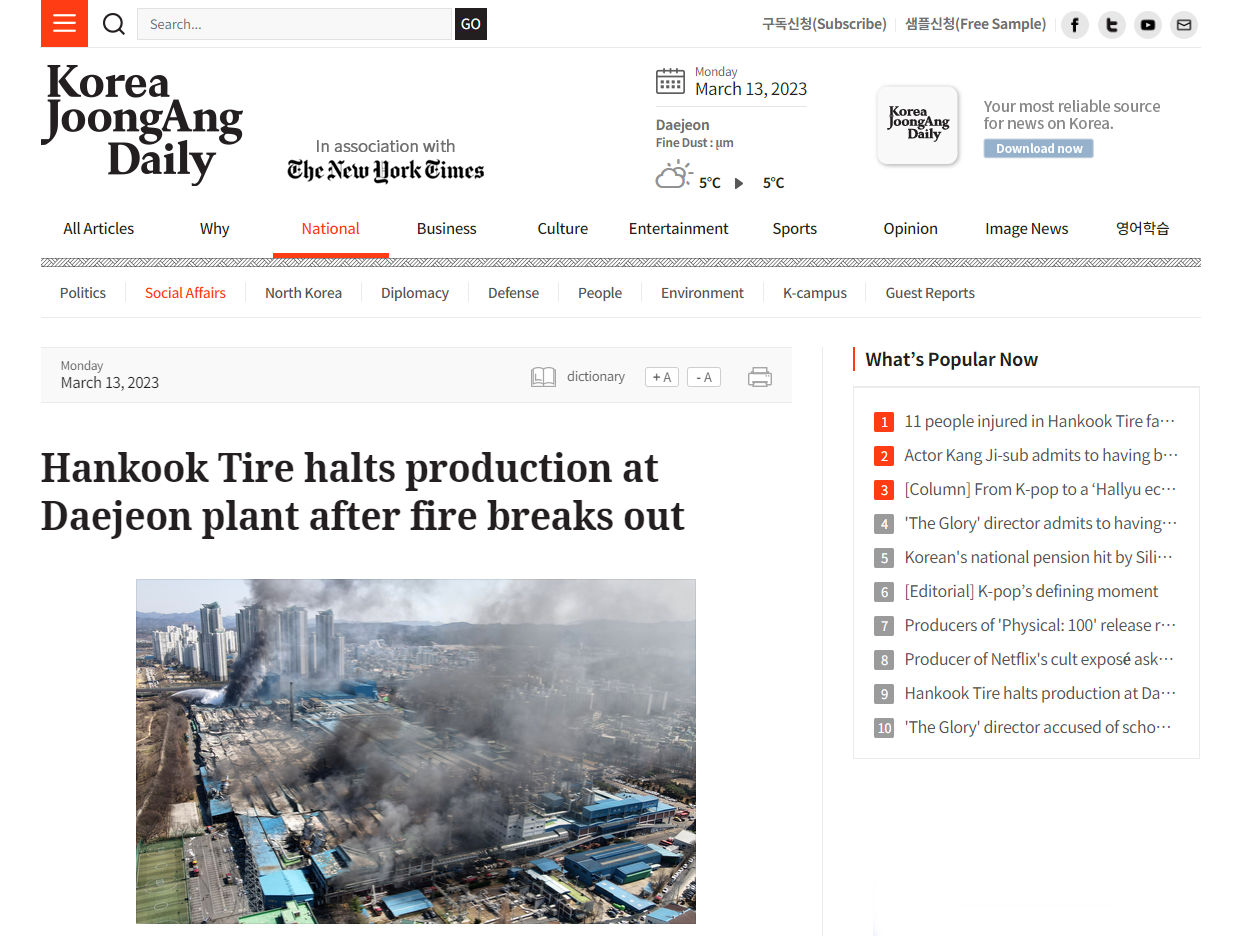Click the Hankook Tire article headline
Image resolution: width=1245 pixels, height=936 pixels.
coord(363,492)
